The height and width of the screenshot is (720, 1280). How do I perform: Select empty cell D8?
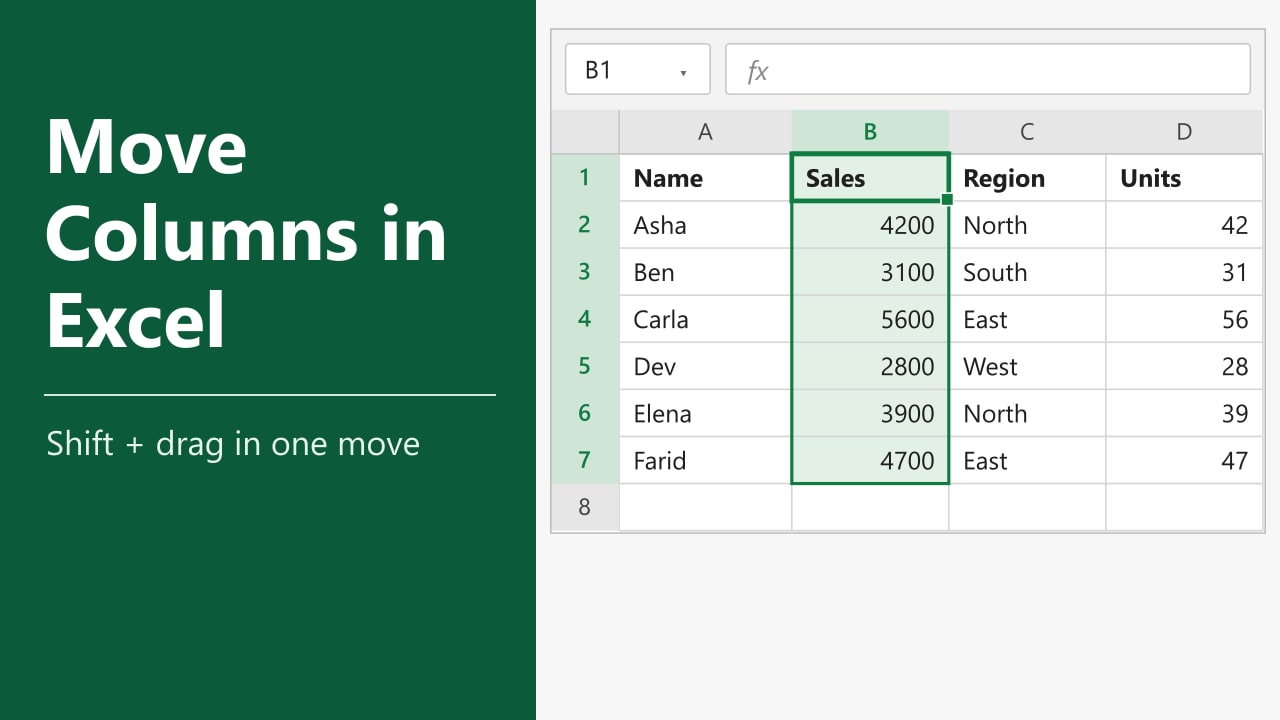pyautogui.click(x=1184, y=507)
